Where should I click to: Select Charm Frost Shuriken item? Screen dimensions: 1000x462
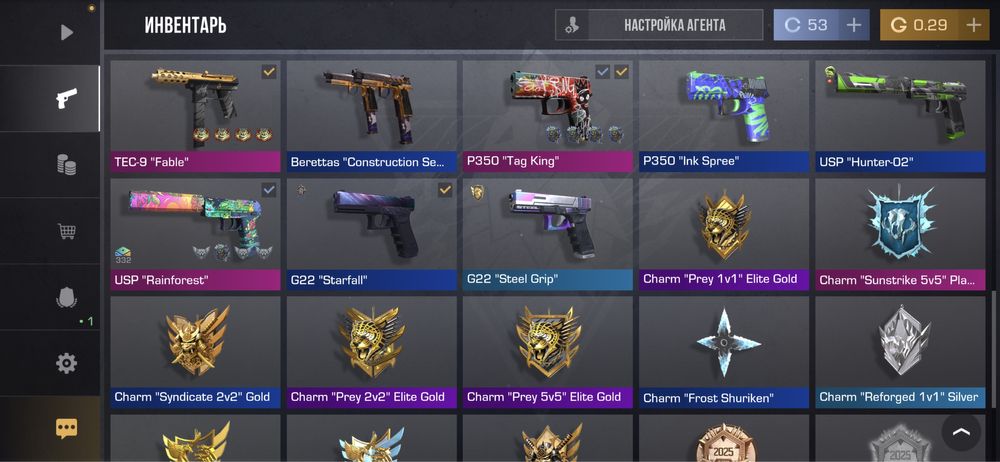[724, 352]
